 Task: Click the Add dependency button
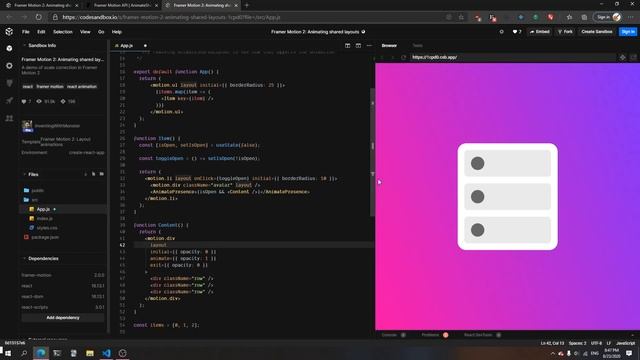pyautogui.click(x=63, y=318)
